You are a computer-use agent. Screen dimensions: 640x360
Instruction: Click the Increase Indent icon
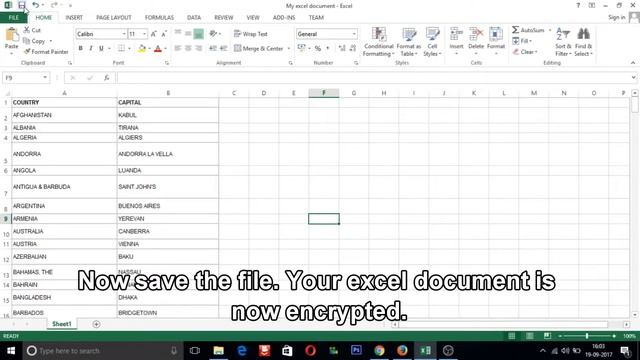[x=223, y=48]
